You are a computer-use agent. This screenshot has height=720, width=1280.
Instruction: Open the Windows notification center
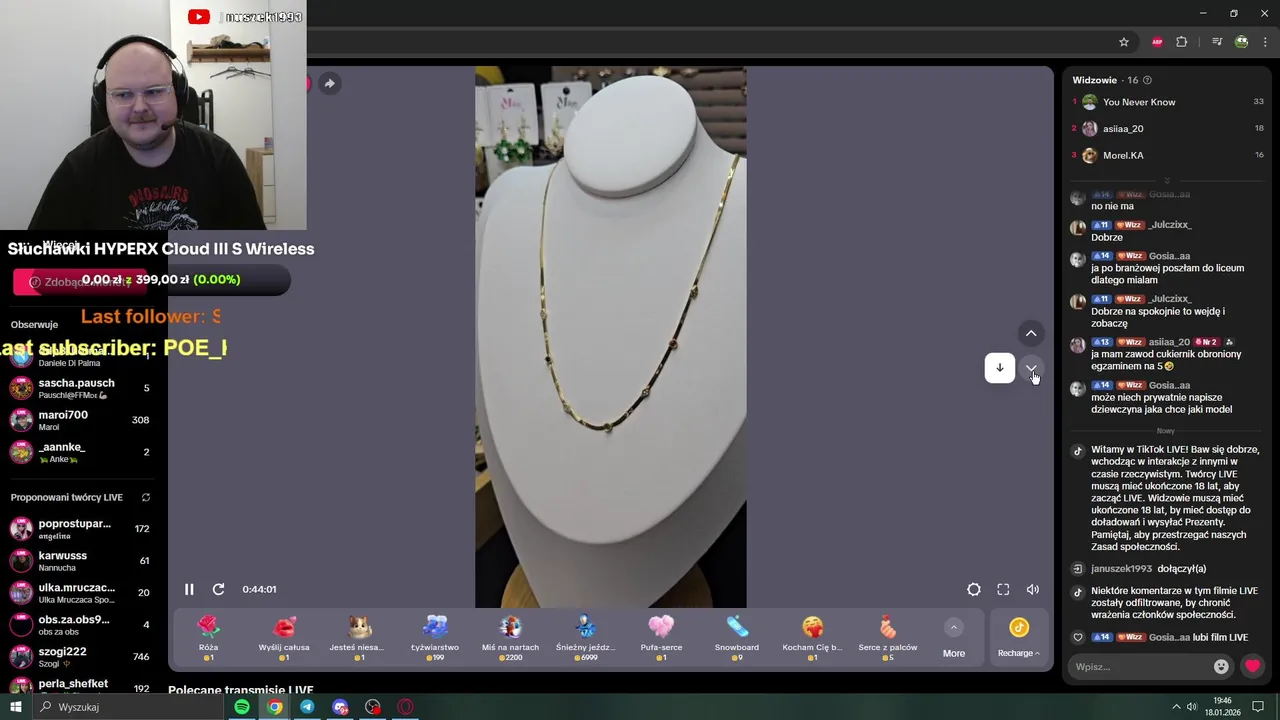1258,707
